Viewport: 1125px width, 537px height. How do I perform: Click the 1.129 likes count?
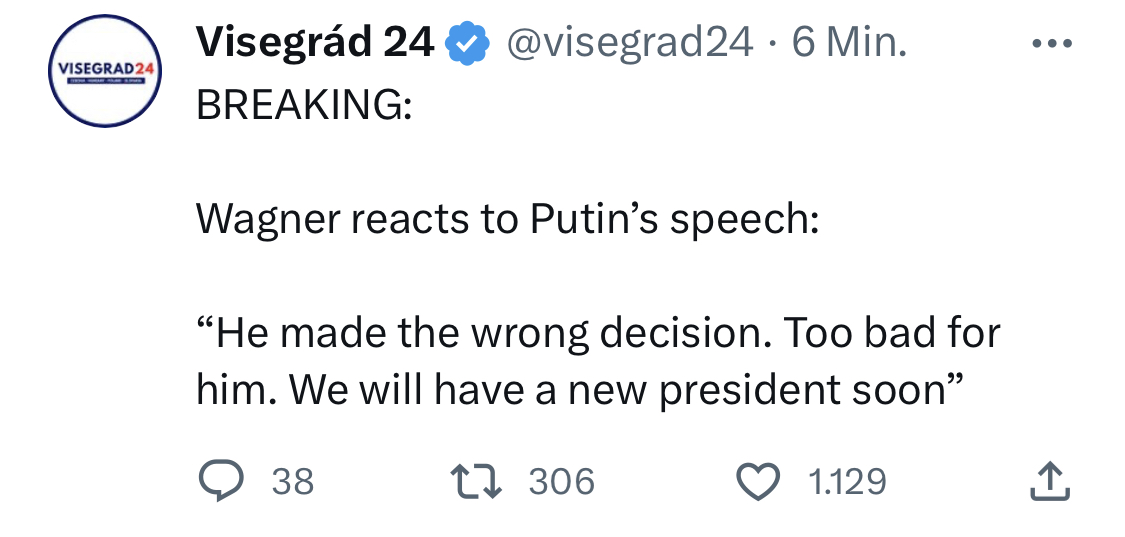click(846, 483)
